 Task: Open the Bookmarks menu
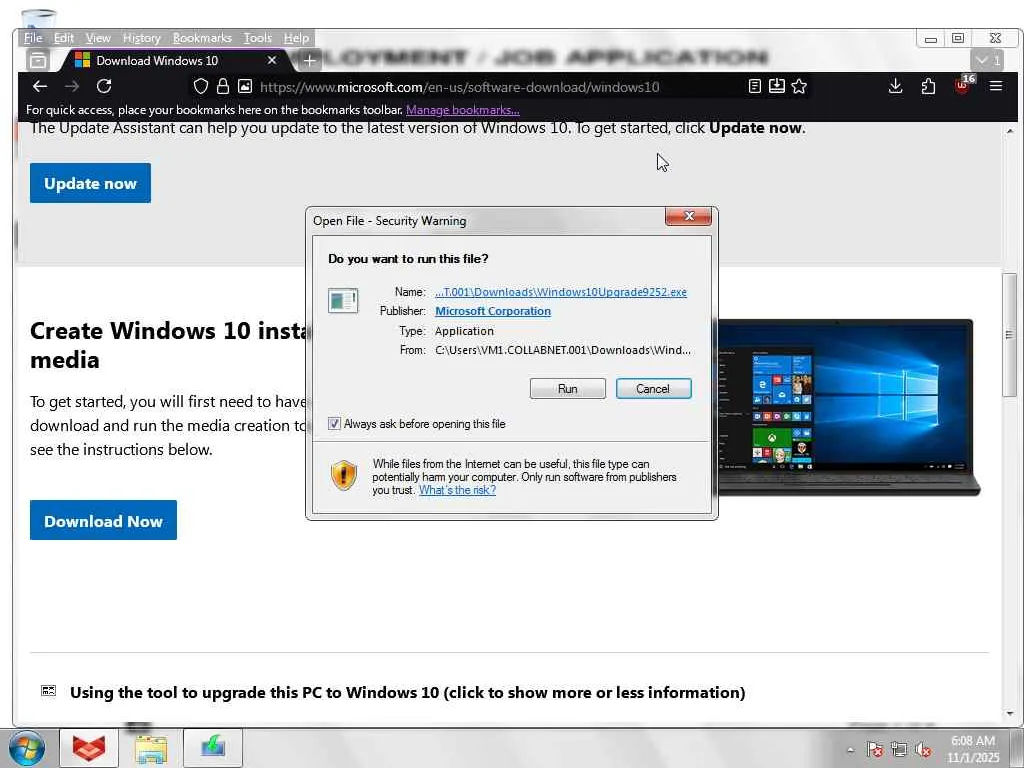tap(202, 38)
